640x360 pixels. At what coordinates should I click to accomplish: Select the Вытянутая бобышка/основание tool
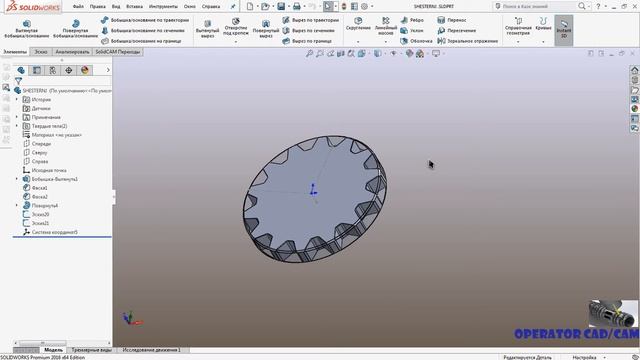(x=27, y=29)
